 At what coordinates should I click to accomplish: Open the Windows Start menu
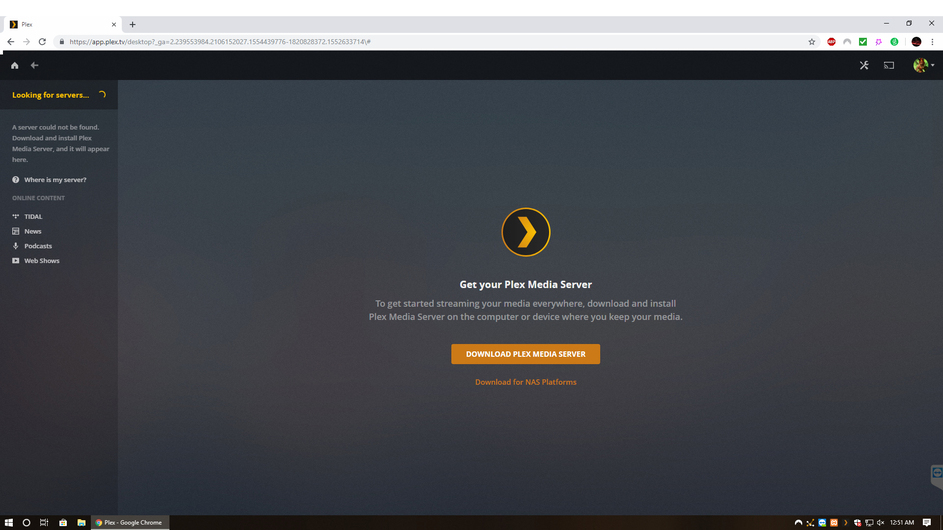[x=8, y=522]
